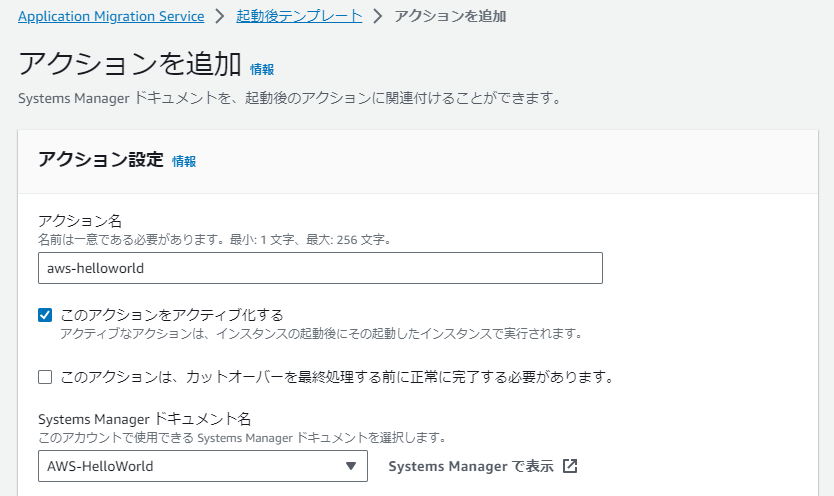The width and height of the screenshot is (834, 496).
Task: Click the アクションを追加 breadcrumb text
Action: click(450, 16)
